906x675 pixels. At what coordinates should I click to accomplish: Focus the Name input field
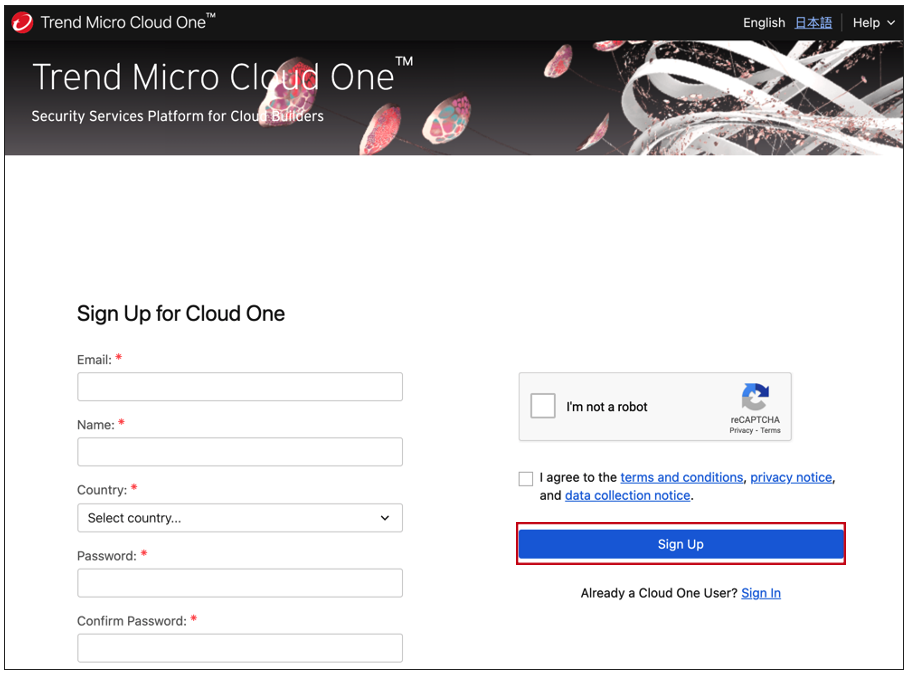[240, 452]
